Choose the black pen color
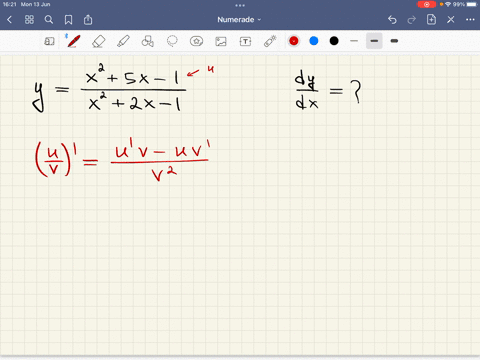The height and width of the screenshot is (360, 480). [334, 41]
